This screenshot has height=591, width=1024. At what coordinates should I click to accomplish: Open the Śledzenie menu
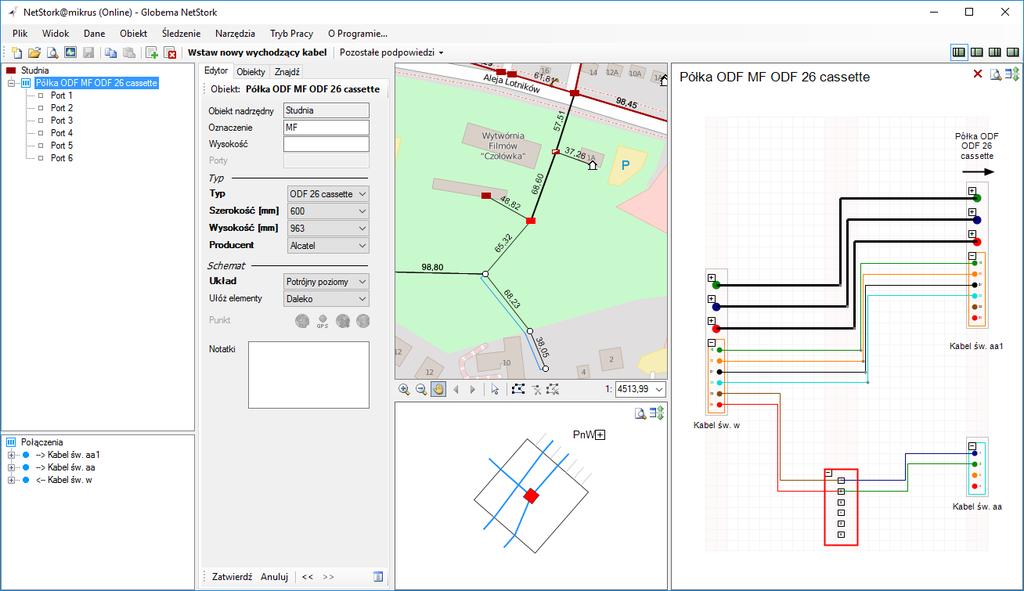click(181, 33)
